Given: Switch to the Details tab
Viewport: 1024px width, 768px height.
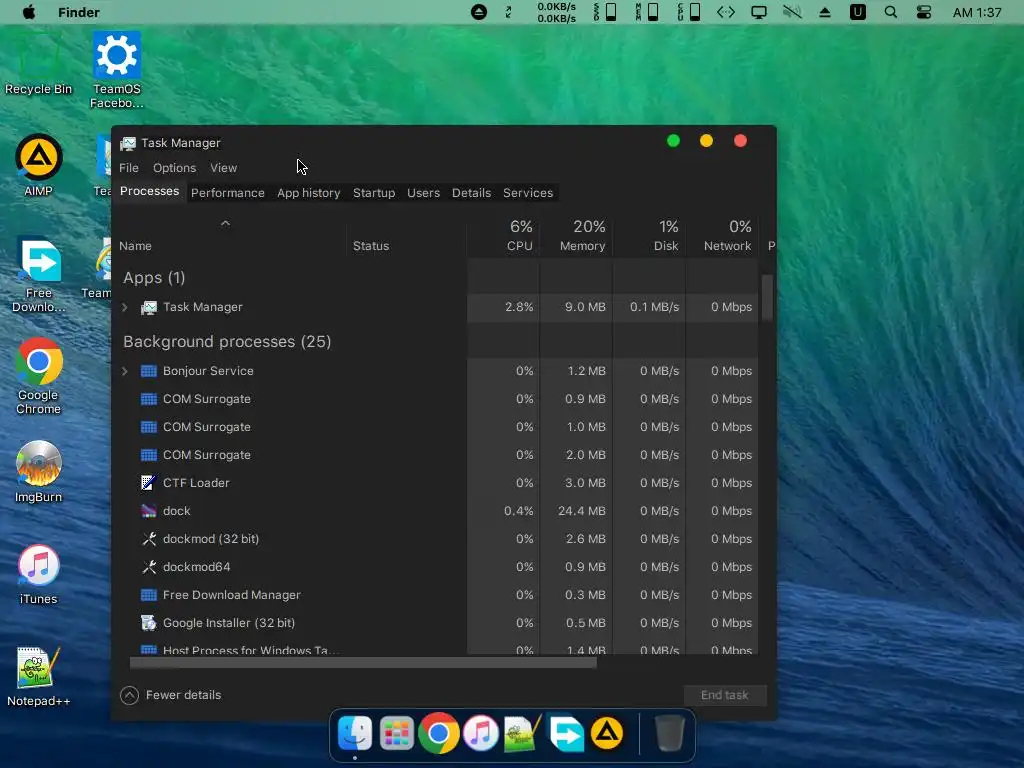Looking at the screenshot, I should click(x=472, y=193).
